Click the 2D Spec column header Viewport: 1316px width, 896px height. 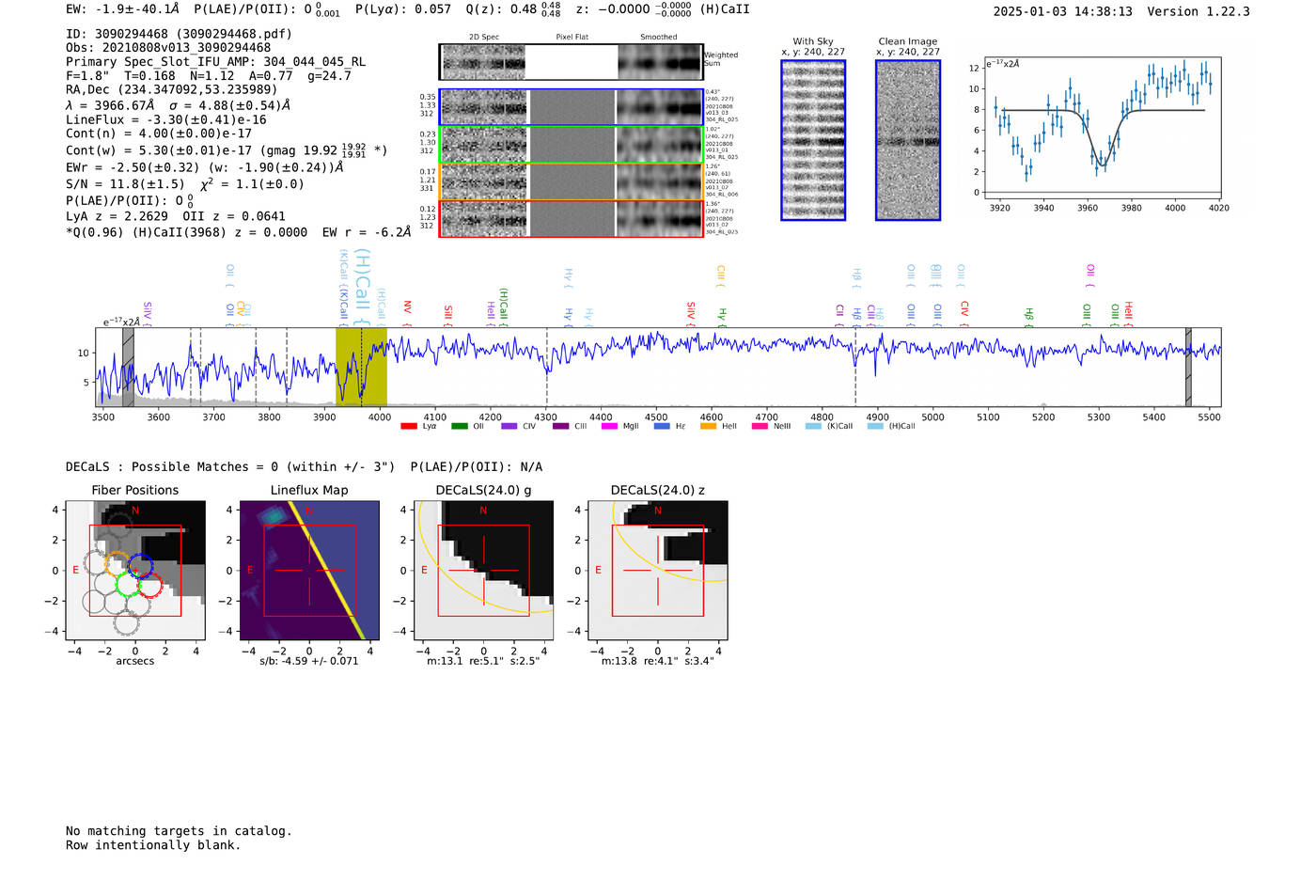(484, 38)
